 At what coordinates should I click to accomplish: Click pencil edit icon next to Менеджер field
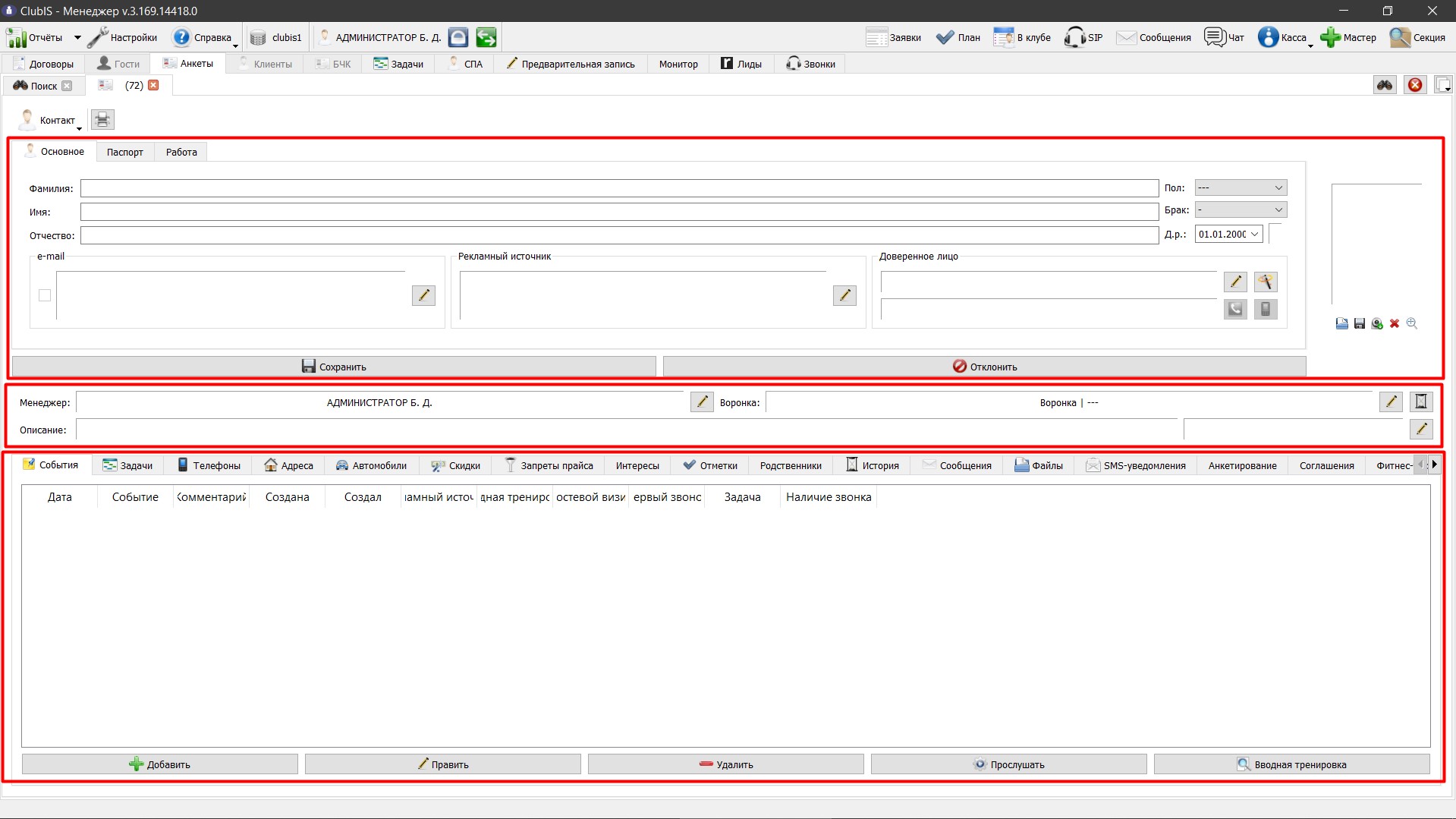point(702,402)
